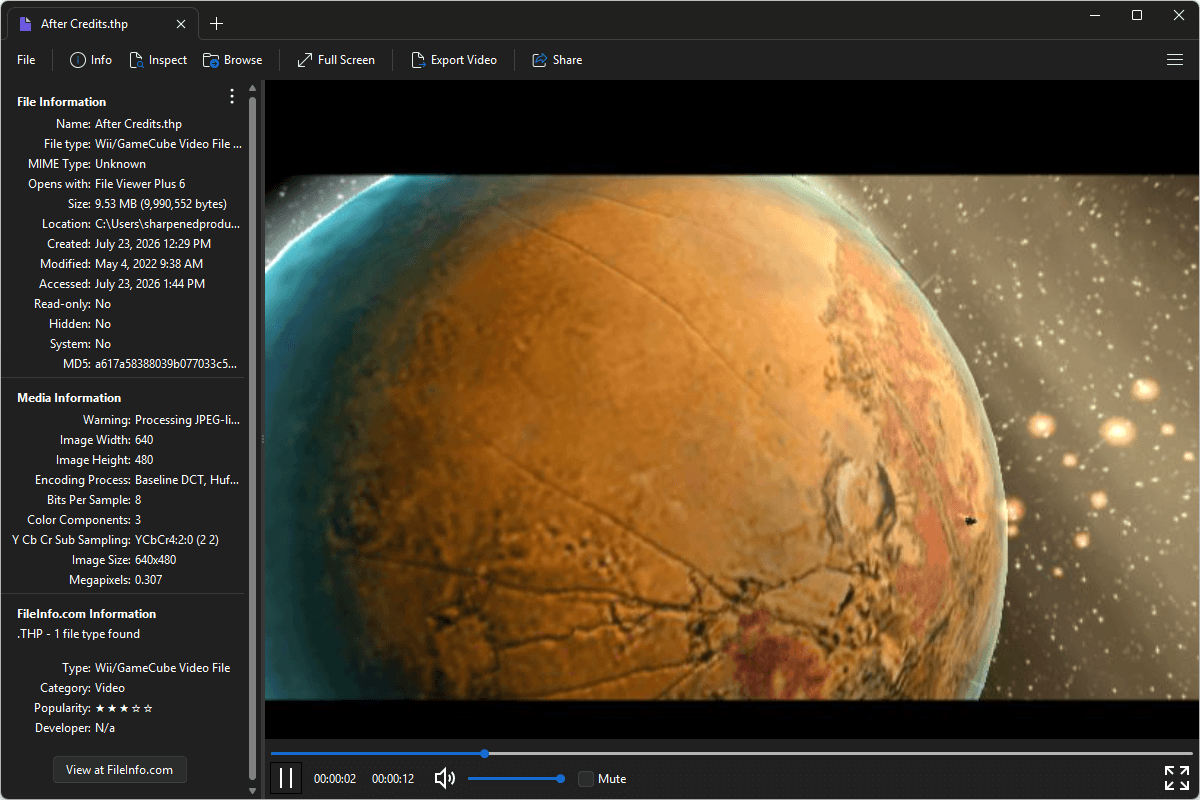Pause the video playback
This screenshot has height=800, width=1200.
click(286, 778)
